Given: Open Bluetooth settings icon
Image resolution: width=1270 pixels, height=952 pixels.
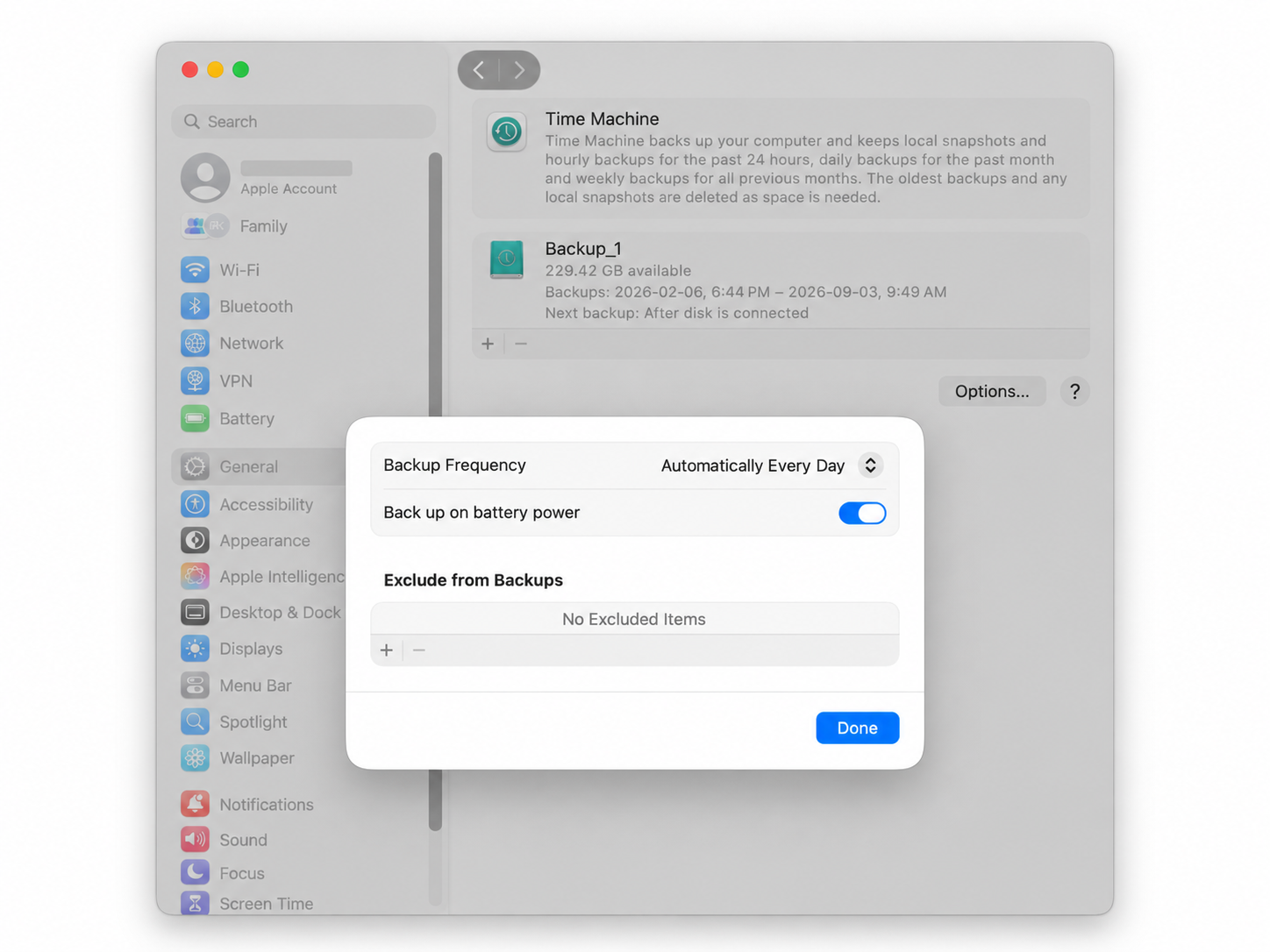Looking at the screenshot, I should coord(195,306).
